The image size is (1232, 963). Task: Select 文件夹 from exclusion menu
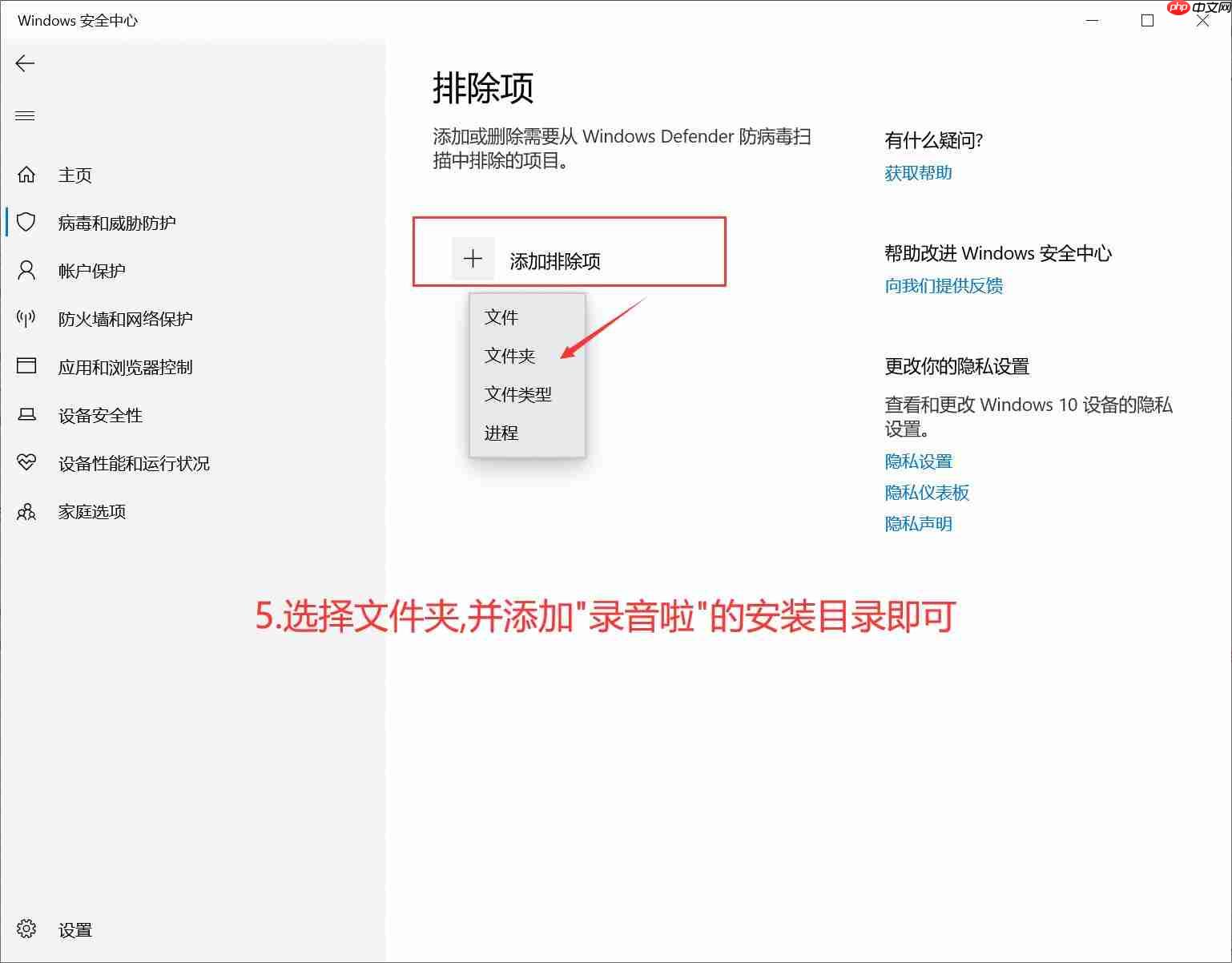(x=510, y=356)
